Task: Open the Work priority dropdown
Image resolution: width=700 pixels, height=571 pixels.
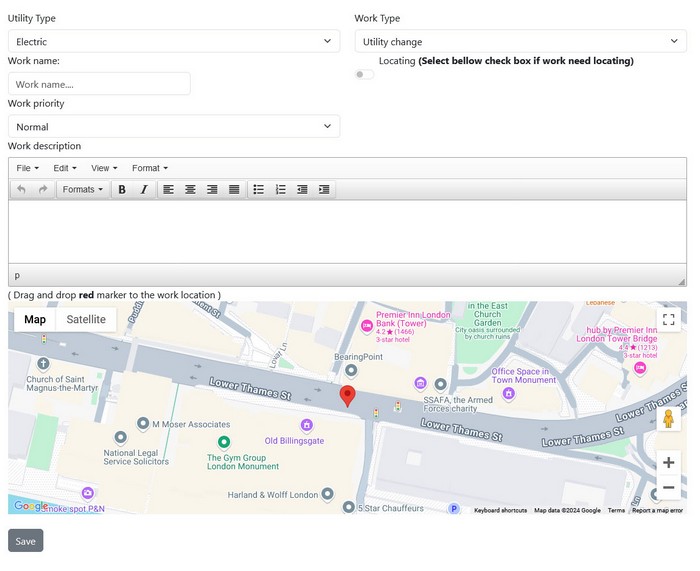Action: [174, 127]
